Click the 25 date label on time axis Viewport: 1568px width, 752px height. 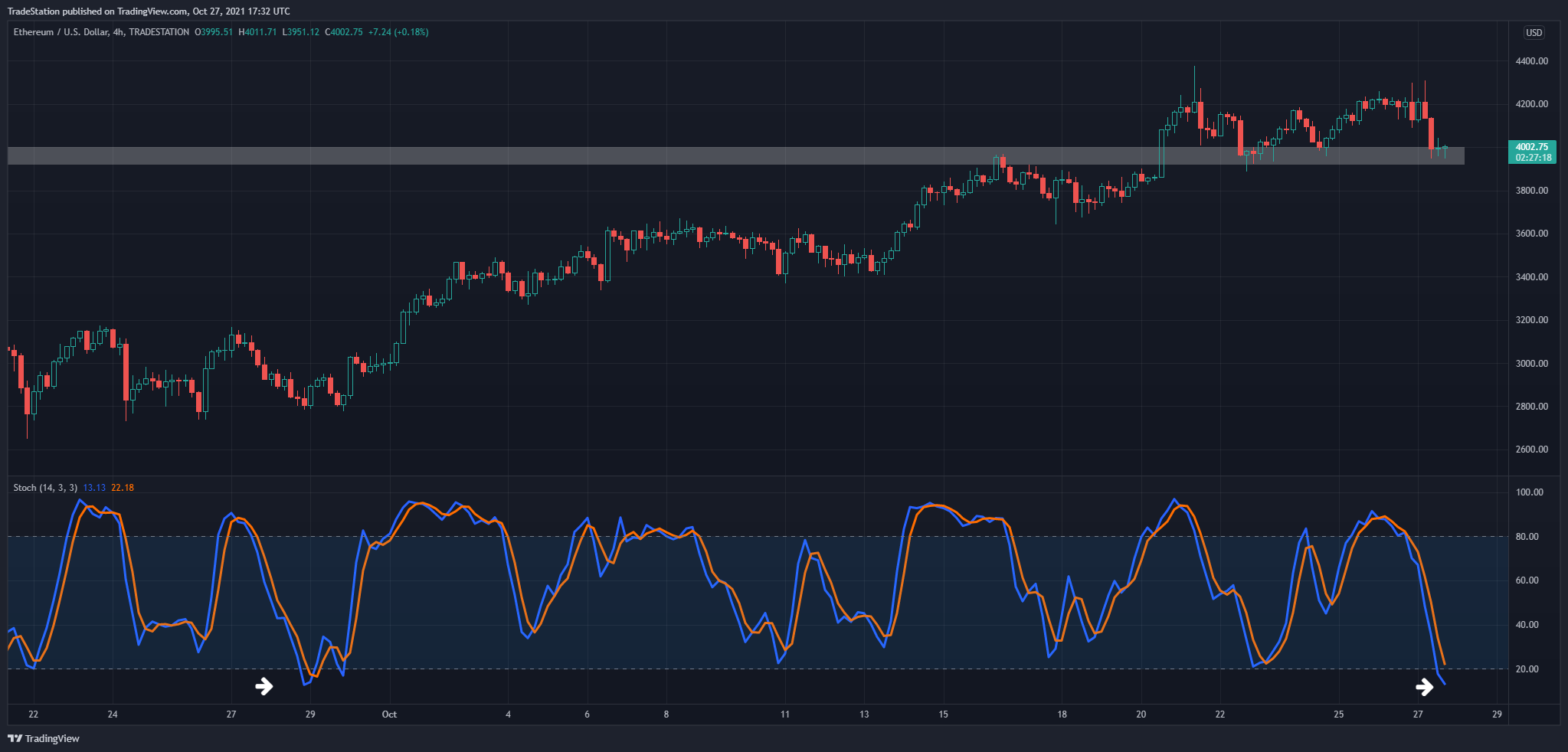[1338, 714]
